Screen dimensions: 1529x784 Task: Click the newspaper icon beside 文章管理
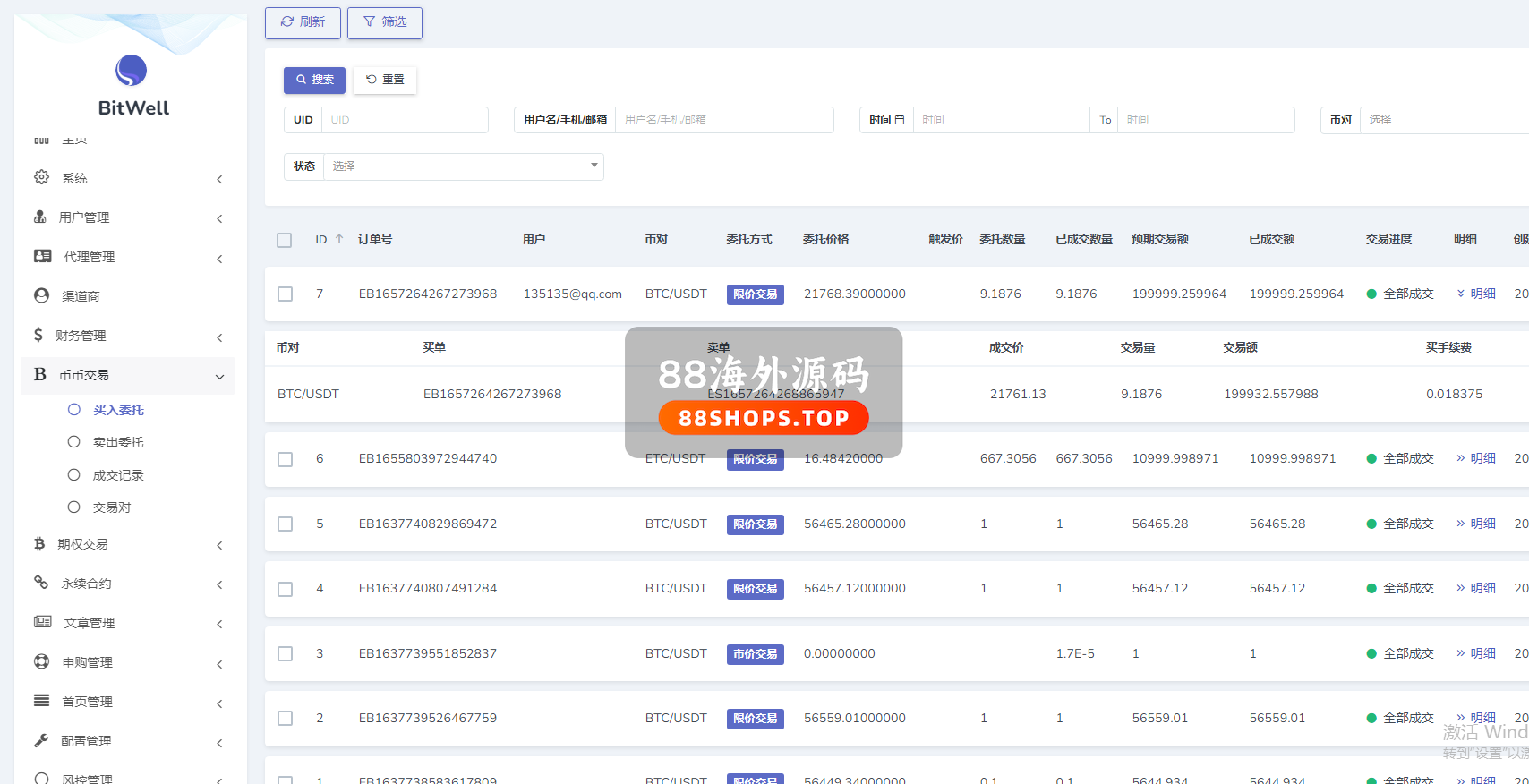[42, 622]
